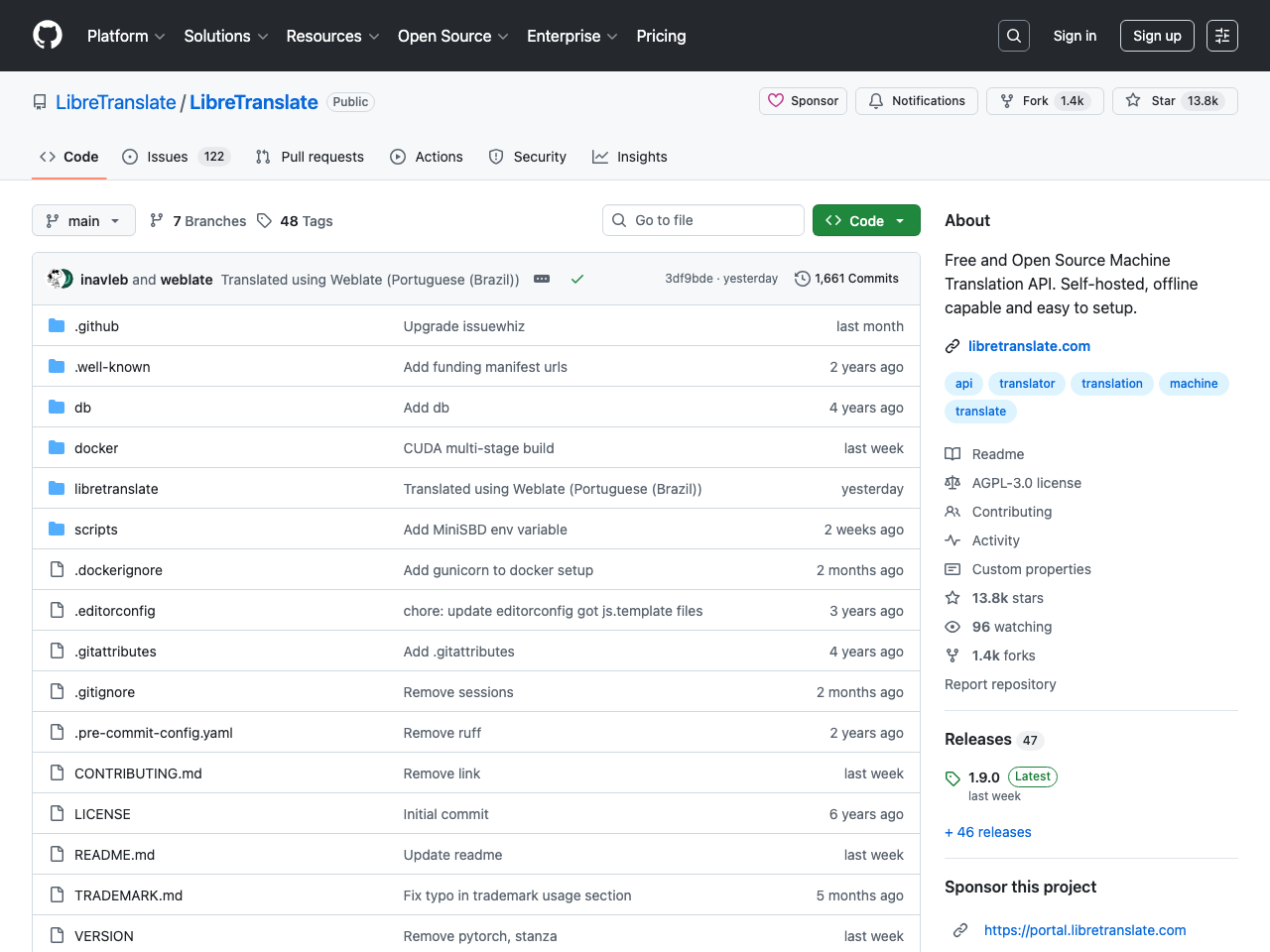The width and height of the screenshot is (1270, 952).
Task: View the 1,661 Commits history
Action: coord(846,279)
